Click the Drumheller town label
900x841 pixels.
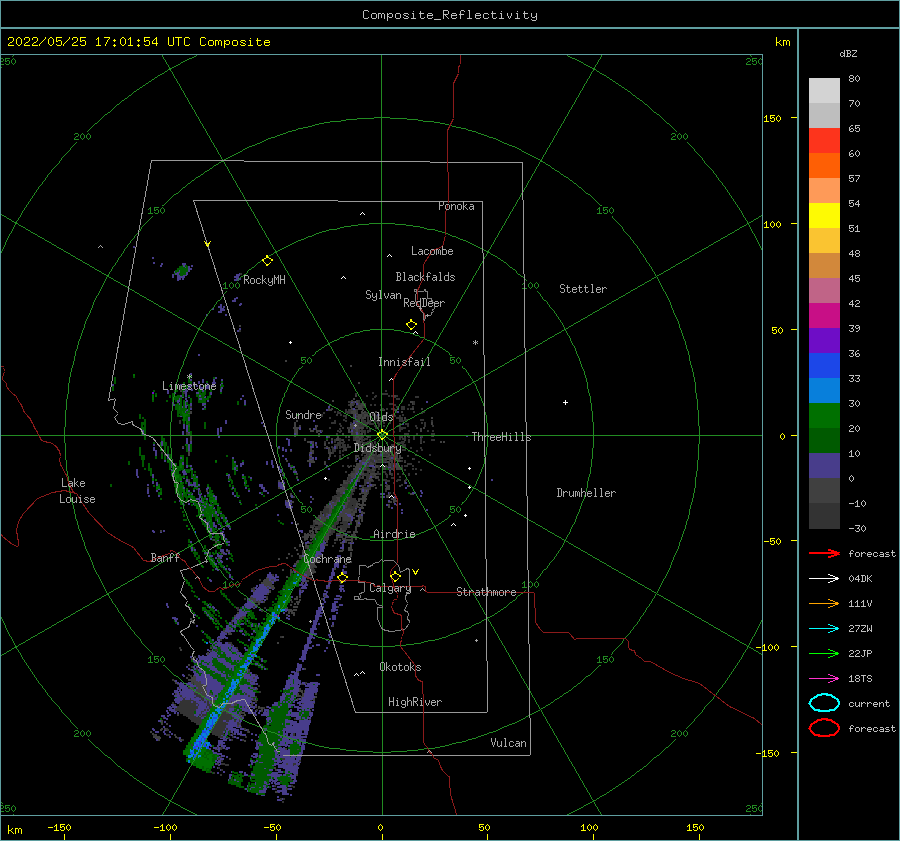coord(586,493)
